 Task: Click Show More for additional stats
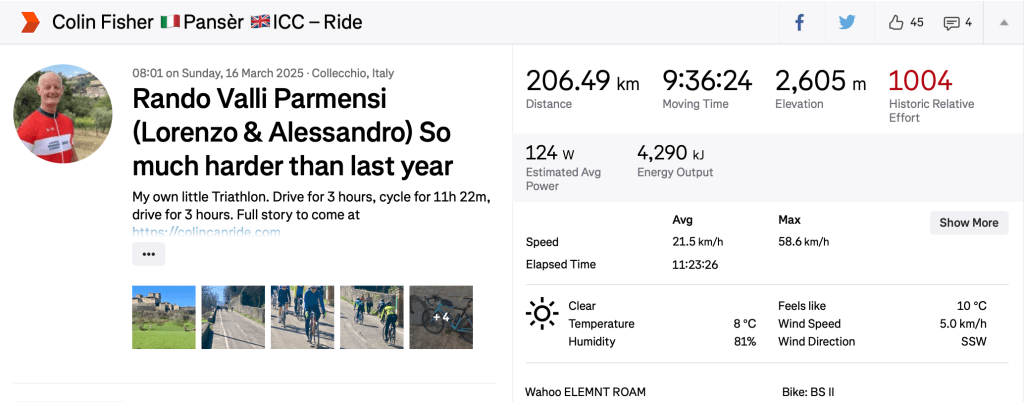coord(968,222)
